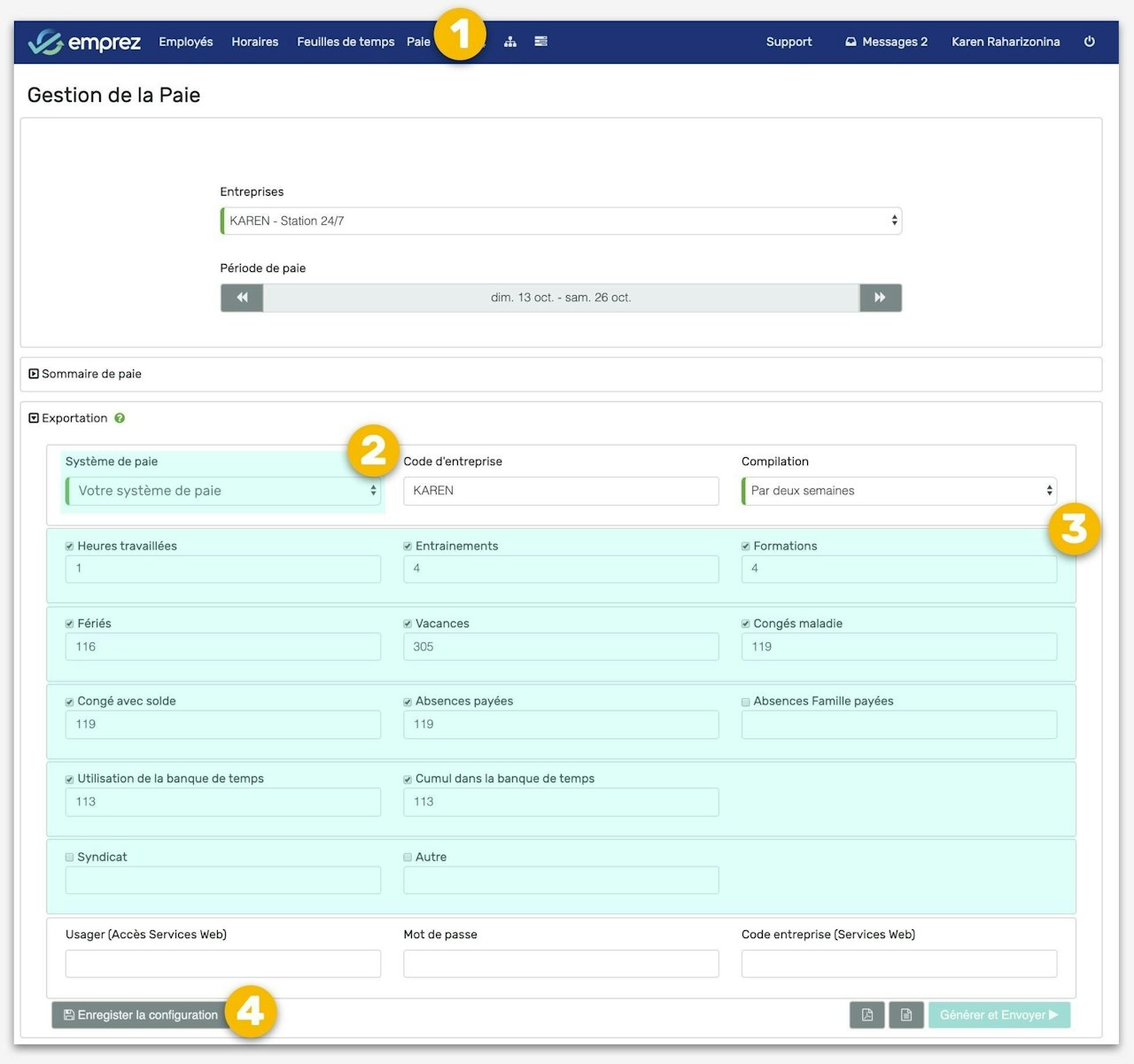Enable the Absences Famille payées checkbox
The image size is (1134, 1064).
pos(746,702)
